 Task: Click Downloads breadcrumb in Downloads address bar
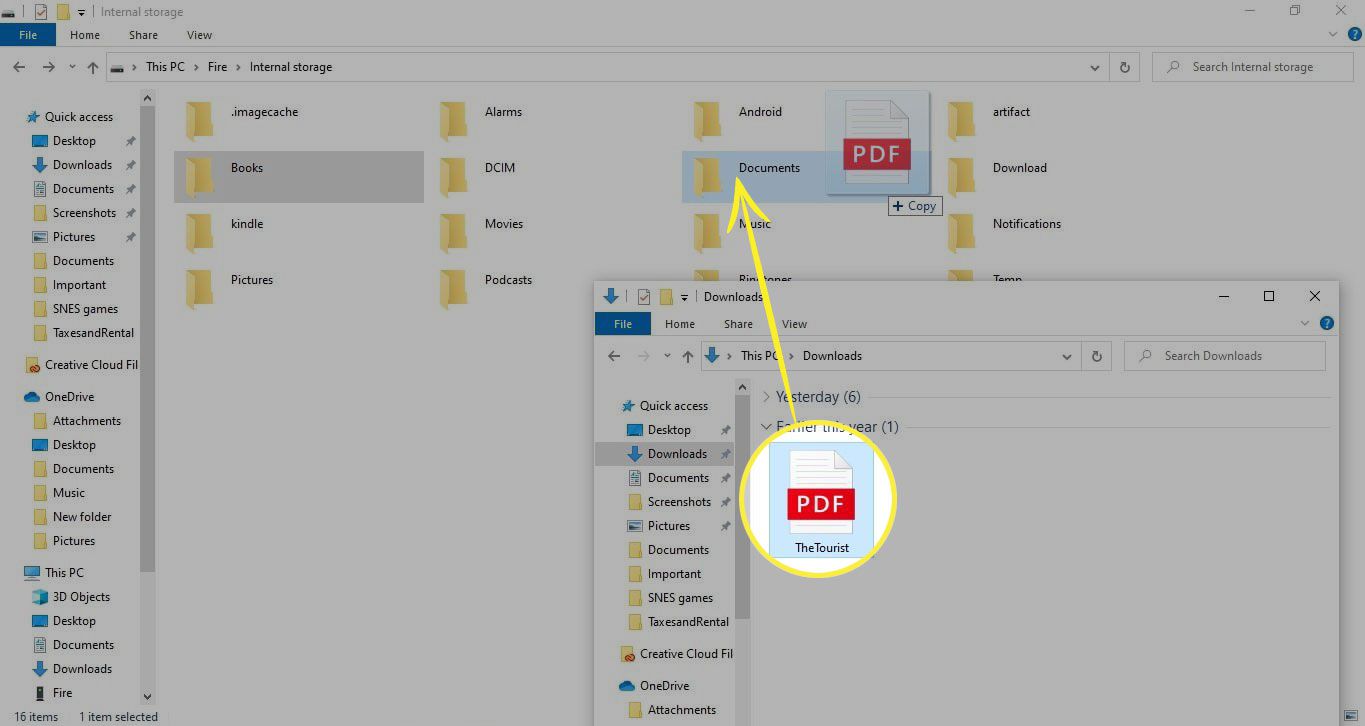(832, 356)
